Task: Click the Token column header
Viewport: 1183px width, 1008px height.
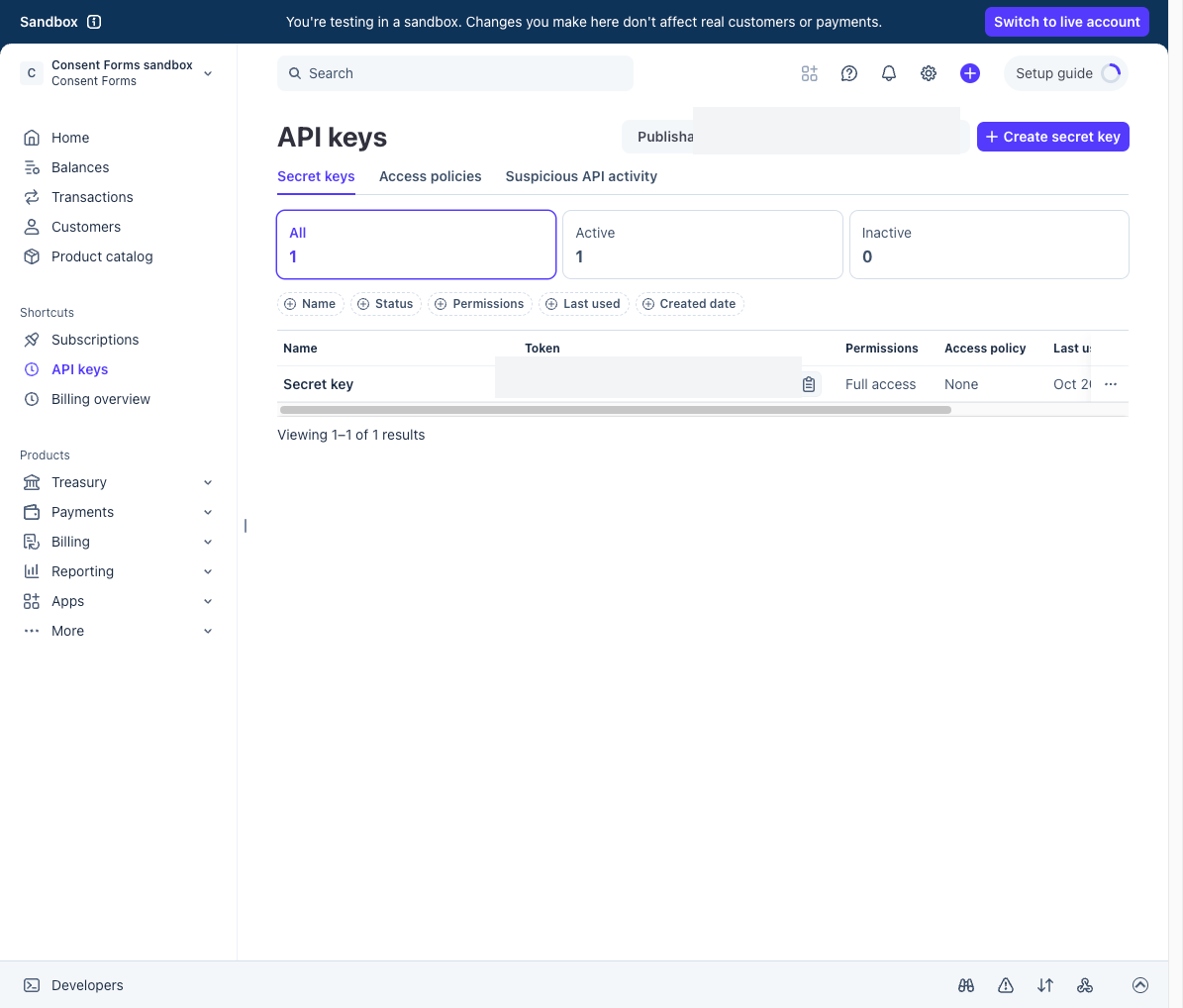Action: 542,348
